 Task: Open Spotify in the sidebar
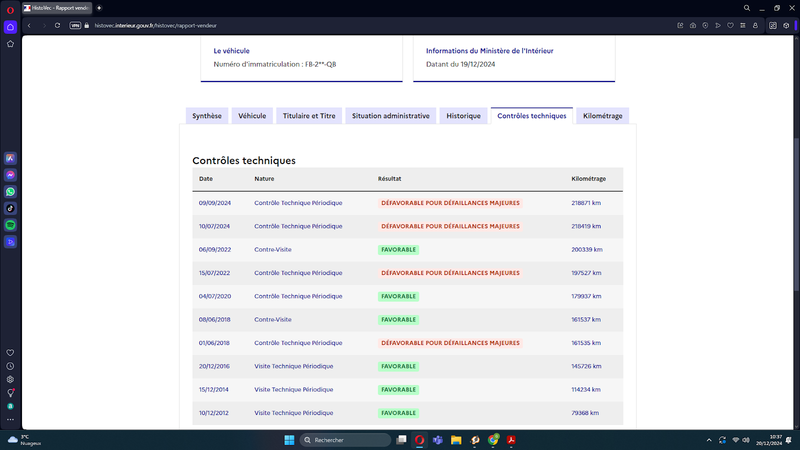tap(10, 225)
